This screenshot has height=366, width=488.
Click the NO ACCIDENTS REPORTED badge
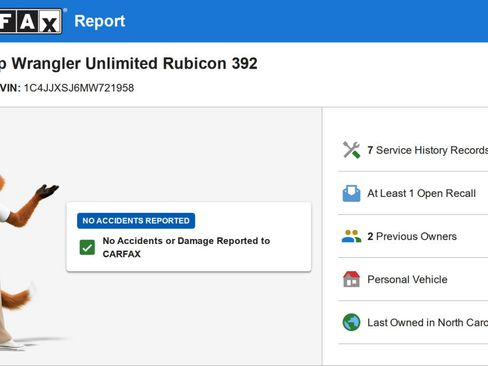[136, 221]
